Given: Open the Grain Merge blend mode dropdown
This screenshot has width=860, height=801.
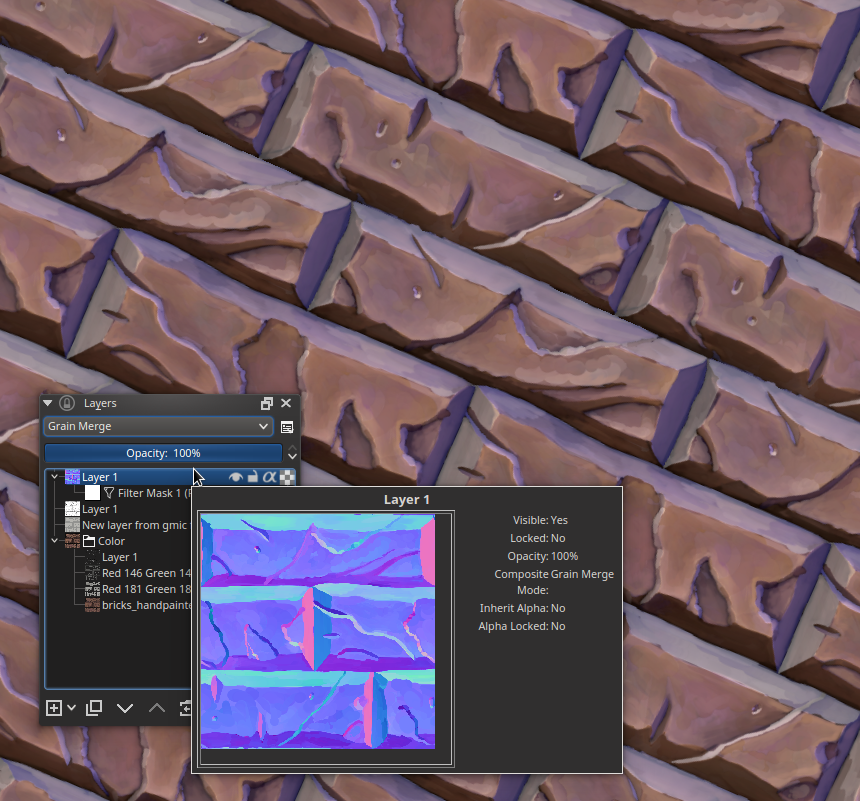Looking at the screenshot, I should pos(158,426).
